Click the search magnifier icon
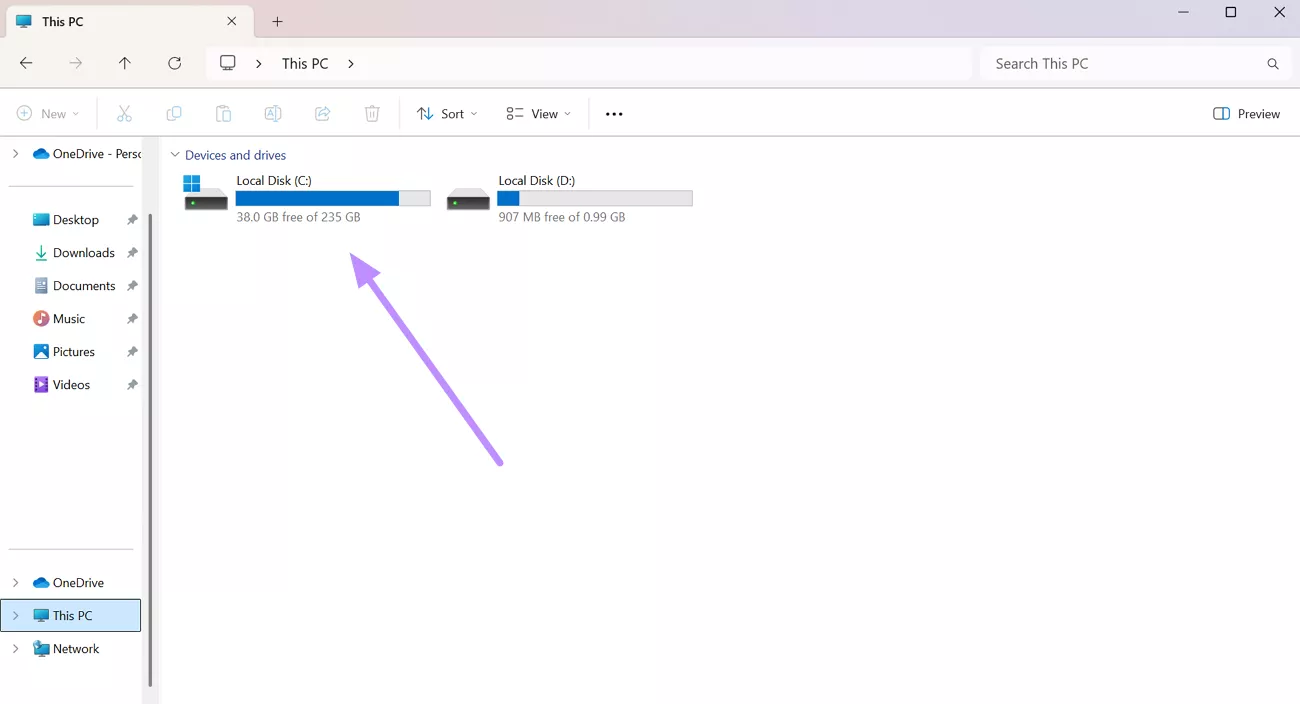1300x704 pixels. (1272, 63)
